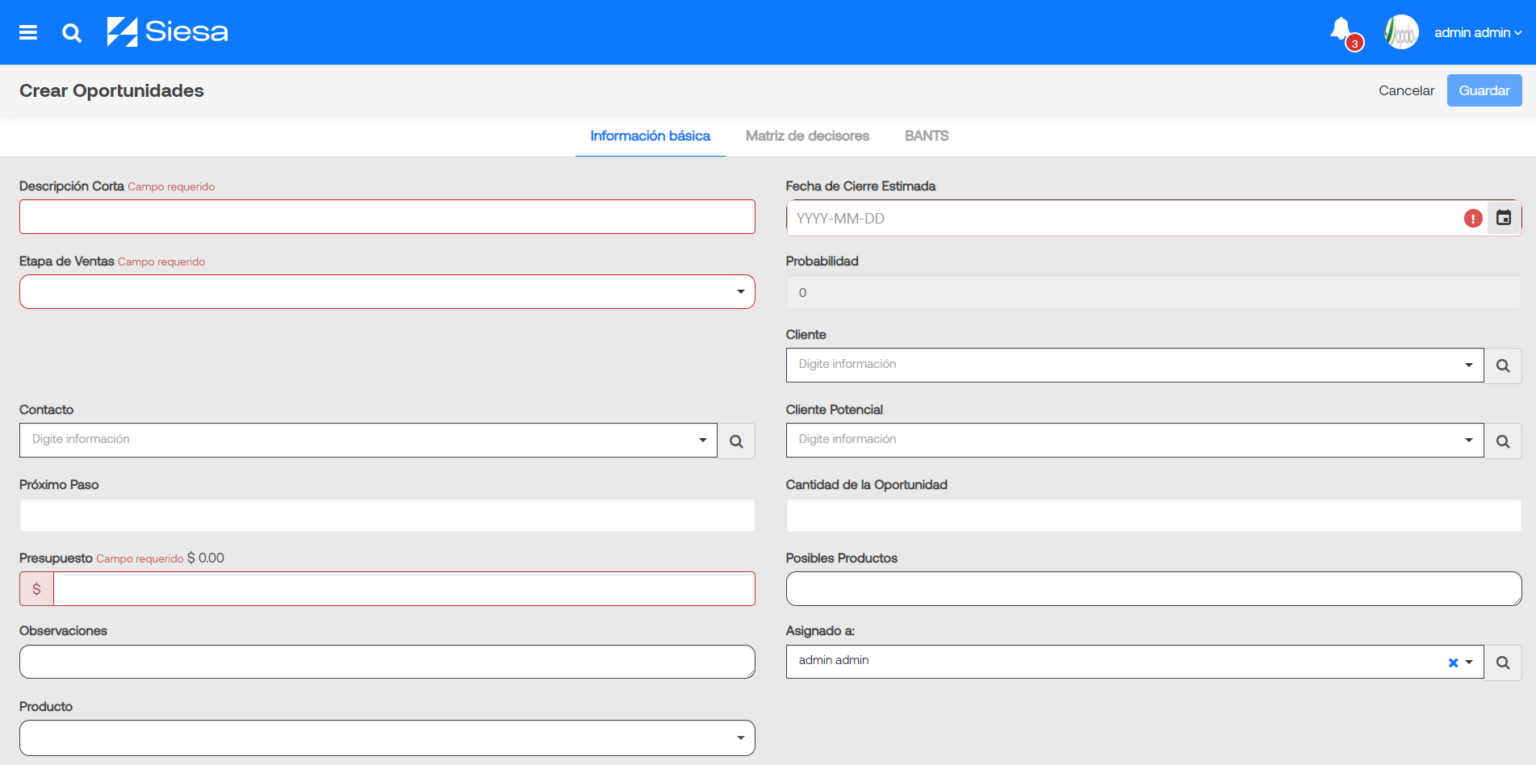Focus the Presupuesto amount input
Screen dimensions: 1536x765
[404, 589]
